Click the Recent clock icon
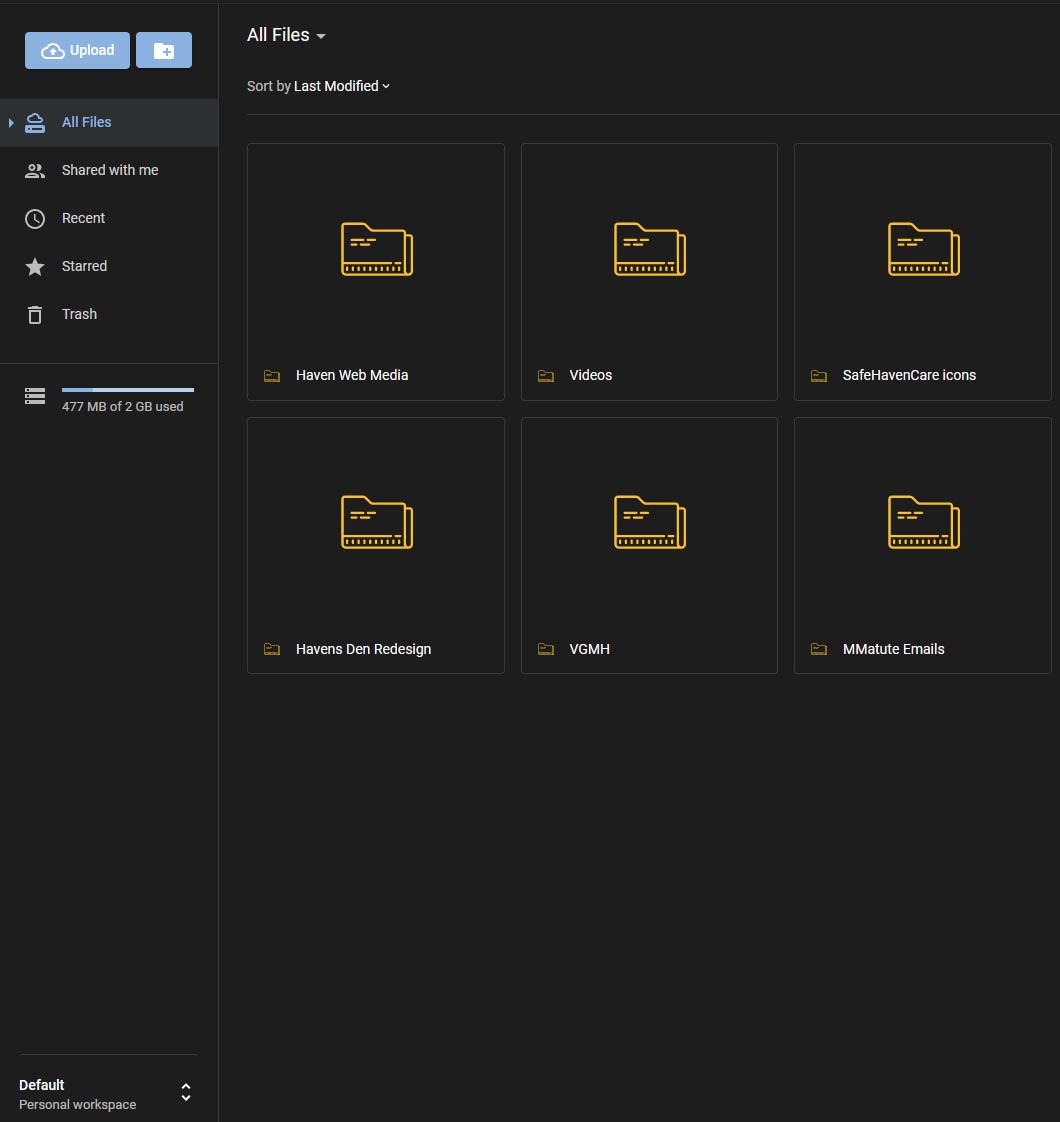 [x=35, y=219]
